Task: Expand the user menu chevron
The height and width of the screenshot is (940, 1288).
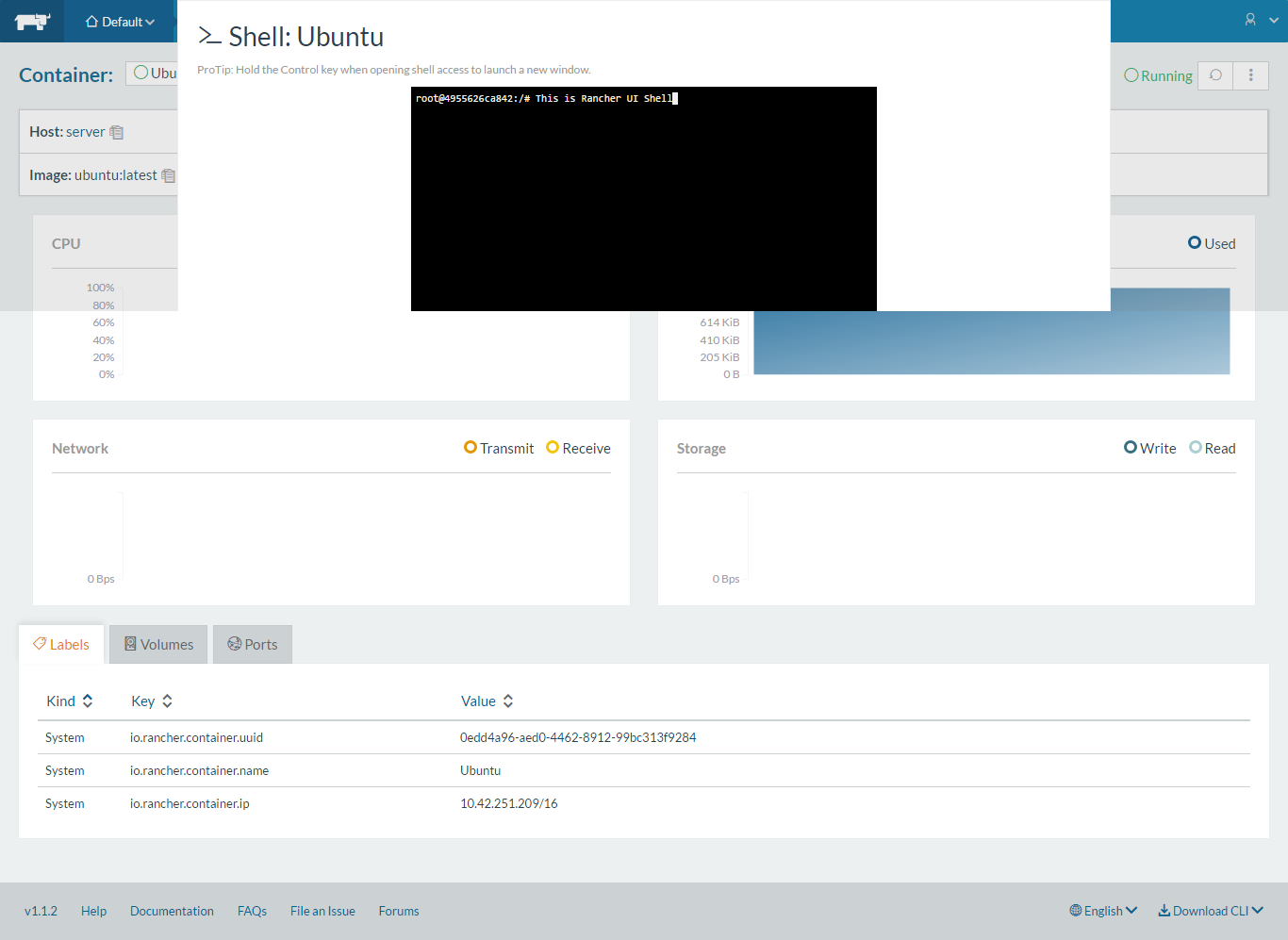Action: tap(1274, 20)
